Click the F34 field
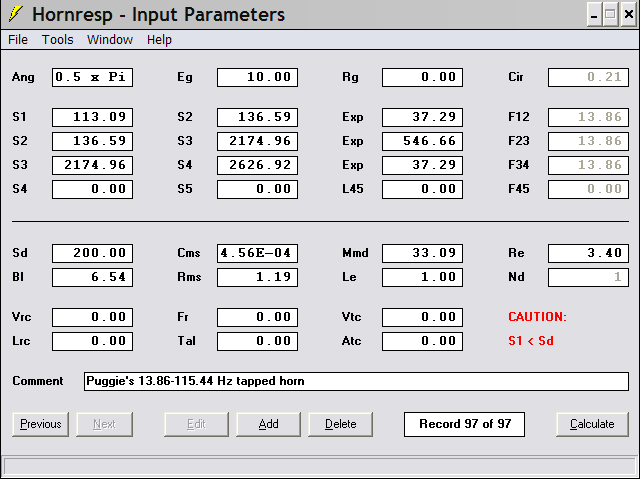The image size is (640, 479). click(x=588, y=165)
